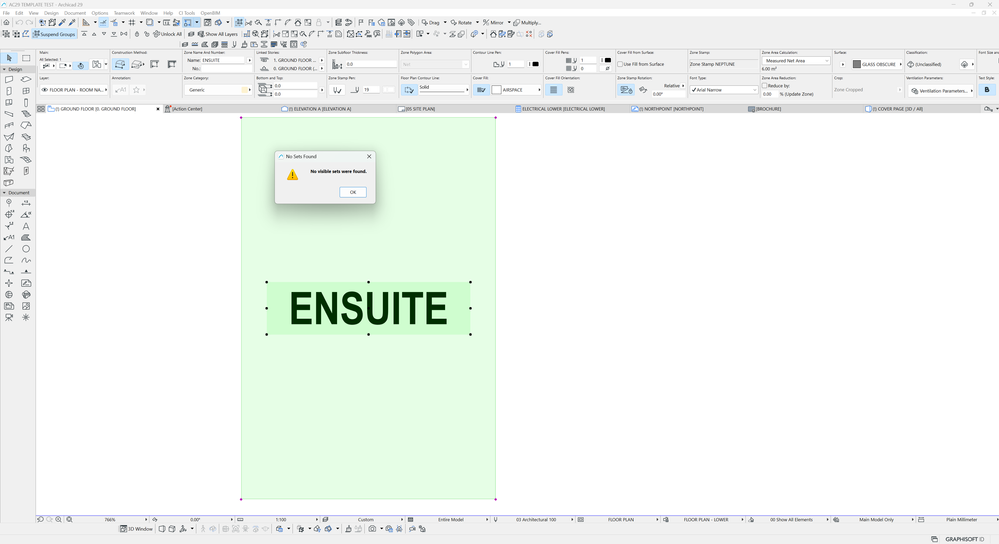Open the Design menu
Viewport: 999px width, 544px height.
(x=52, y=13)
